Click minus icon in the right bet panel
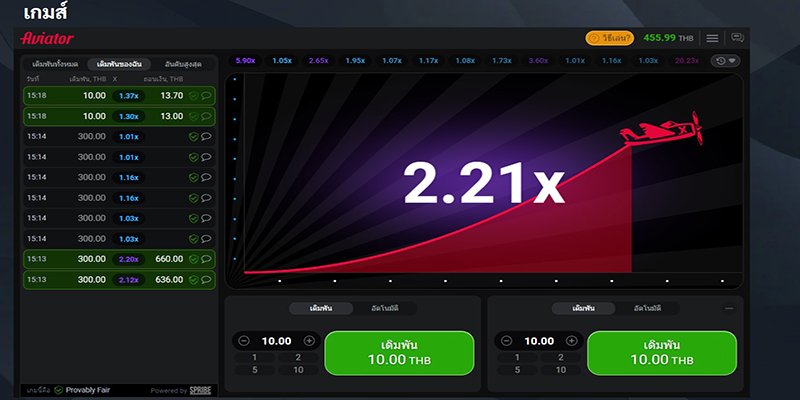 coord(507,341)
